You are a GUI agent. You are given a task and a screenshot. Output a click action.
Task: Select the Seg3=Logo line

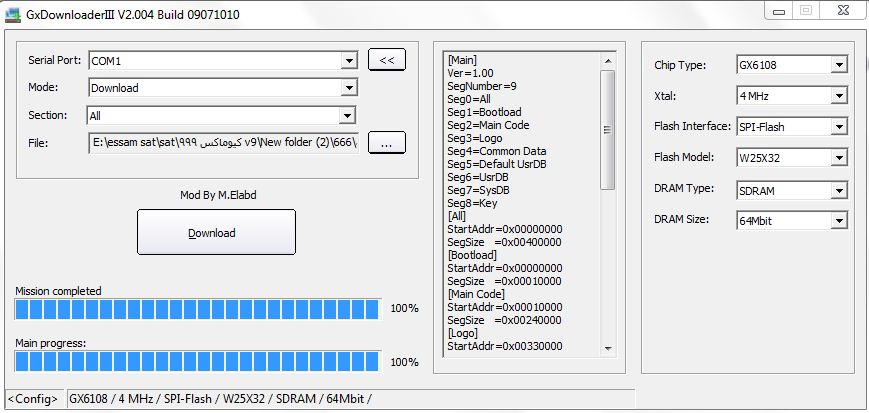[474, 138]
